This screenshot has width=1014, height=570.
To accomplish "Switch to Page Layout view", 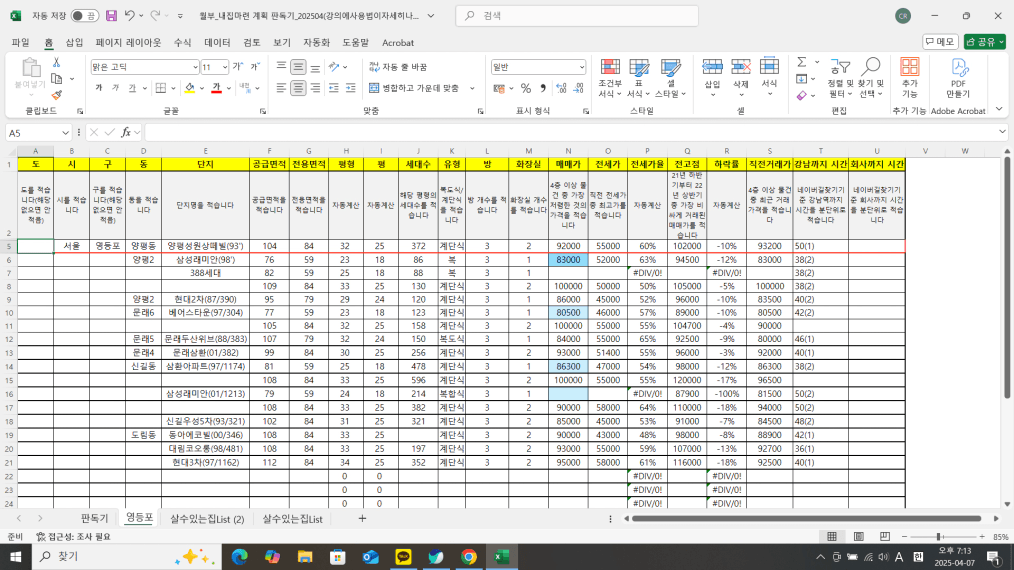I will pos(858,537).
